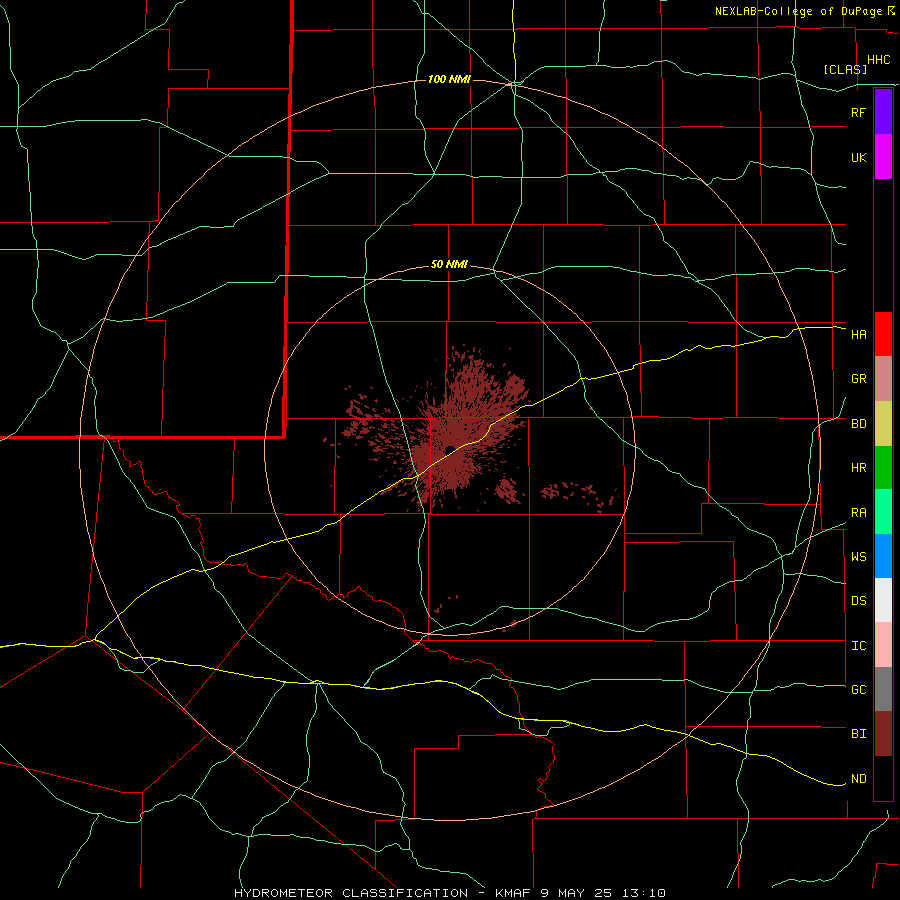Image resolution: width=900 pixels, height=900 pixels.
Task: Click the WS blue legend swatch
Action: (x=883, y=556)
